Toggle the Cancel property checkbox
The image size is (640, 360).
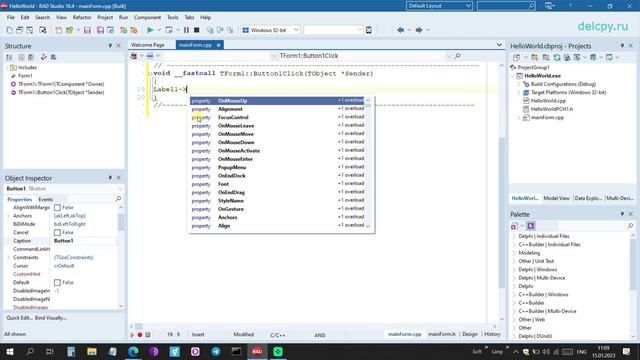tap(57, 232)
